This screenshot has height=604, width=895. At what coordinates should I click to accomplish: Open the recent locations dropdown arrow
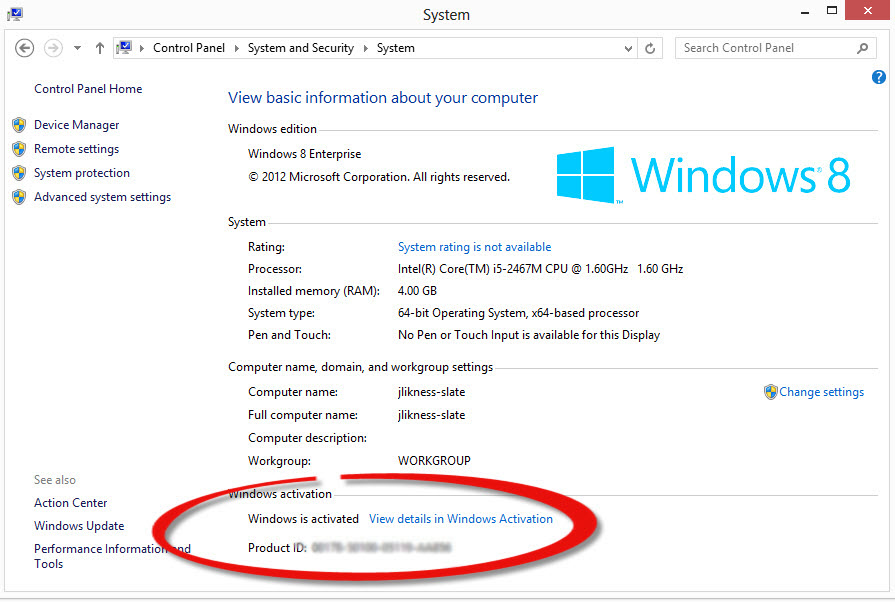[77, 49]
